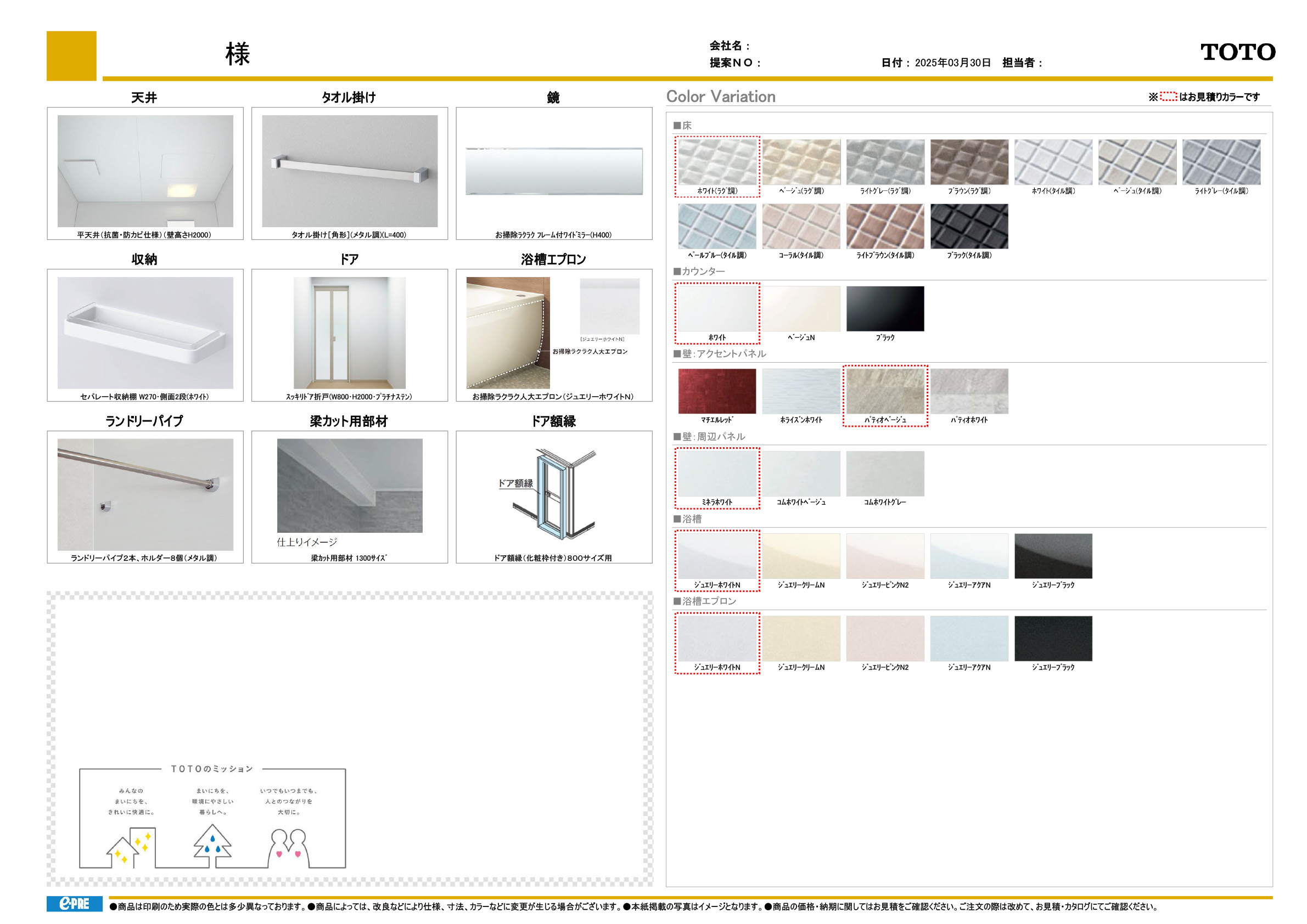The height and width of the screenshot is (924, 1307).
Task: Select floor swatch コーラル(タイル調)
Action: [x=801, y=227]
